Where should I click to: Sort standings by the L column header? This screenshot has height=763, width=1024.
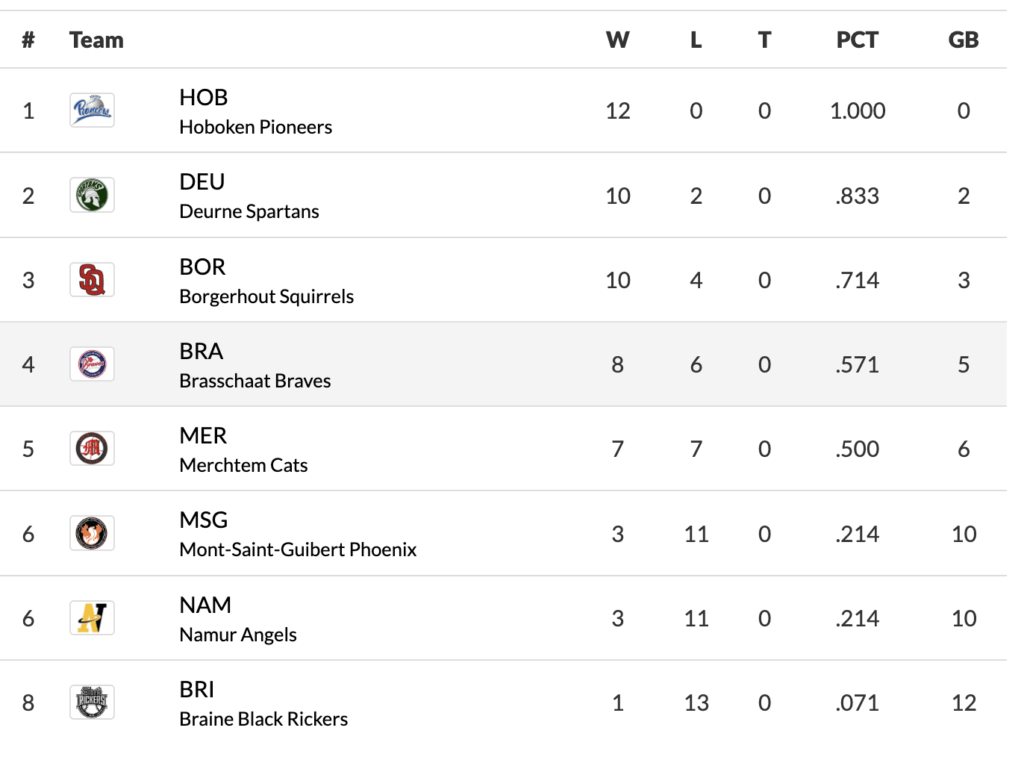coord(696,40)
